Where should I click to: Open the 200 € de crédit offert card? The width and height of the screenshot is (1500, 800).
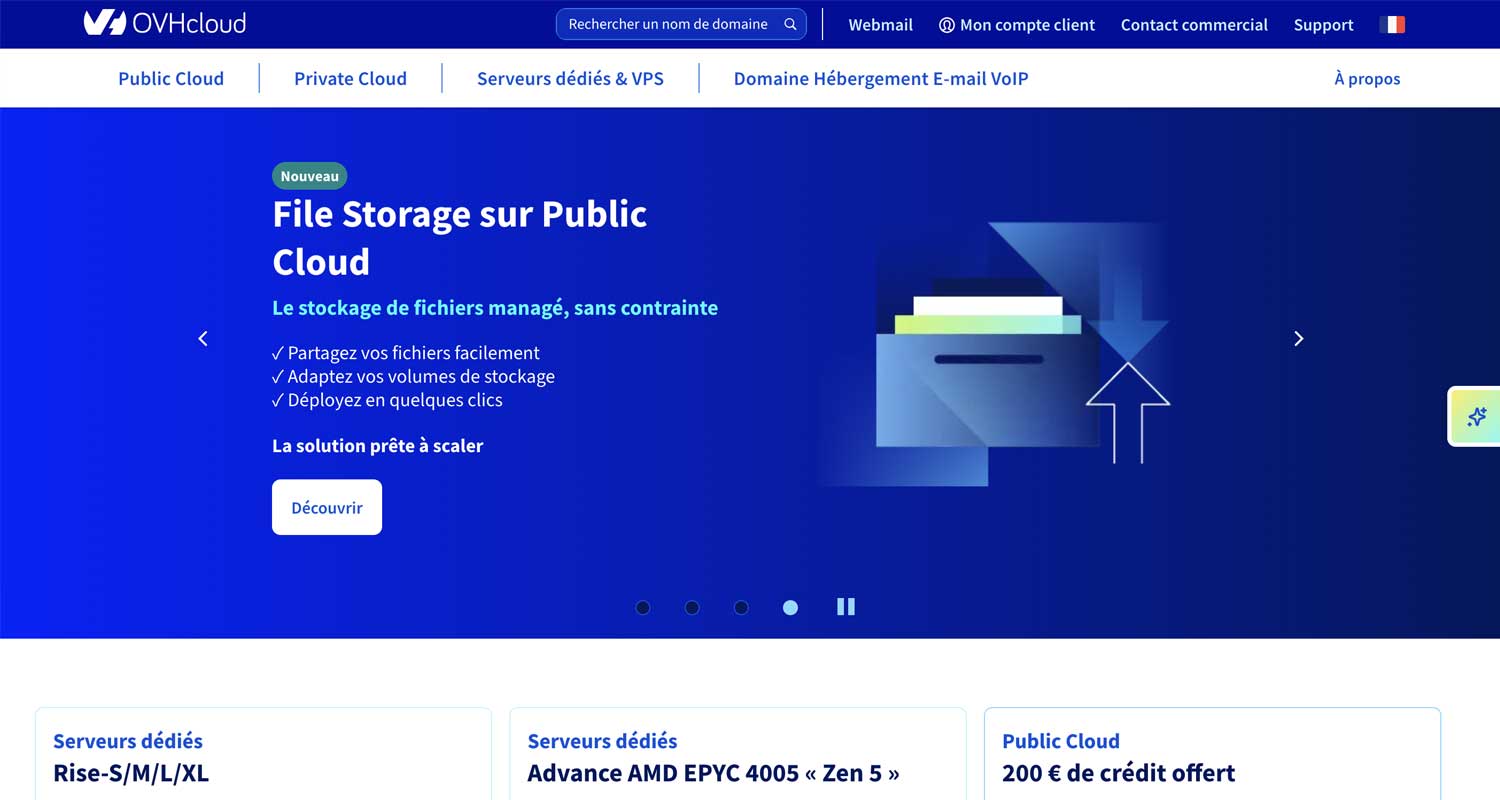pyautogui.click(x=1212, y=755)
